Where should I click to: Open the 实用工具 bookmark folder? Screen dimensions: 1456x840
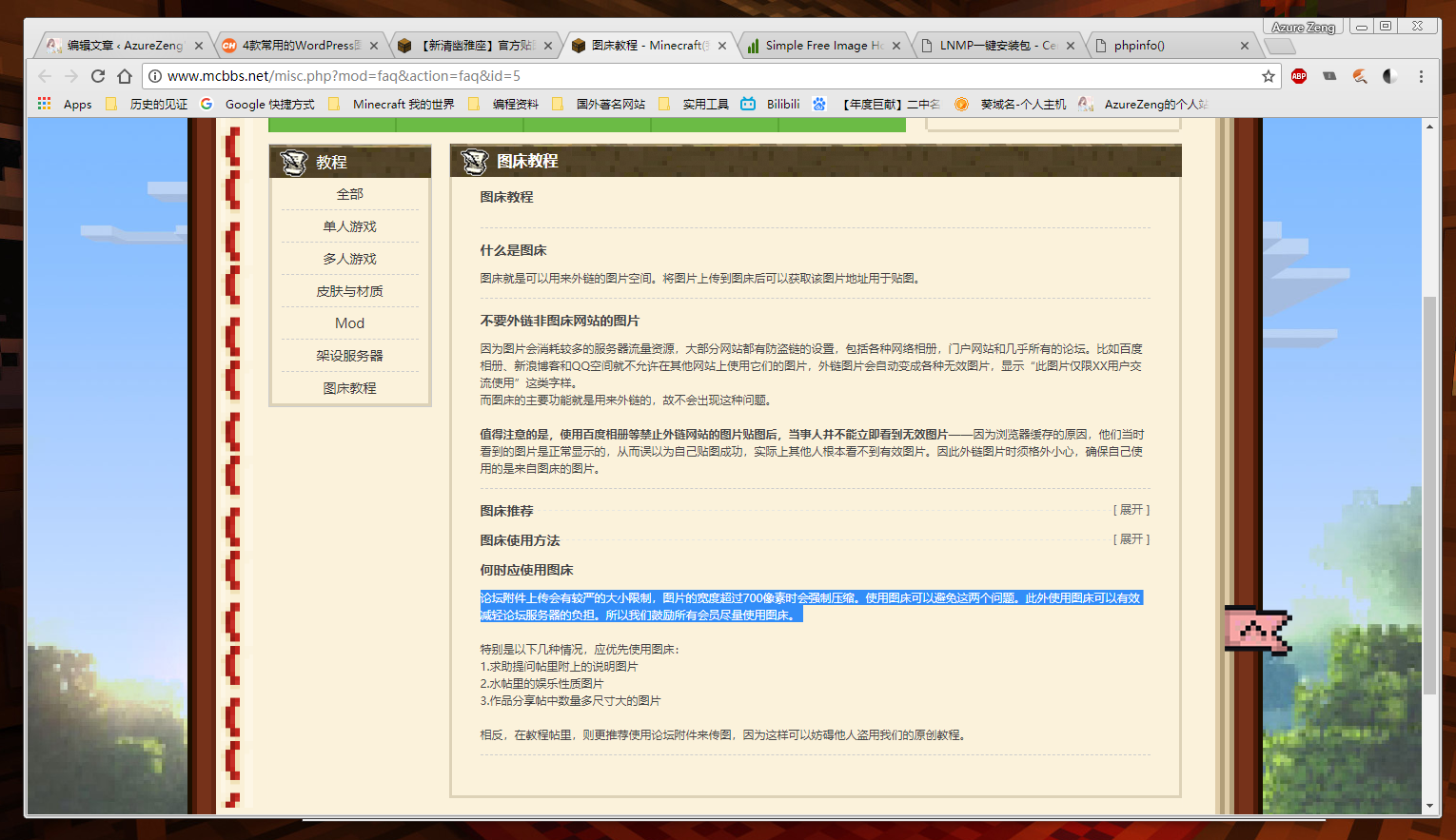point(694,104)
